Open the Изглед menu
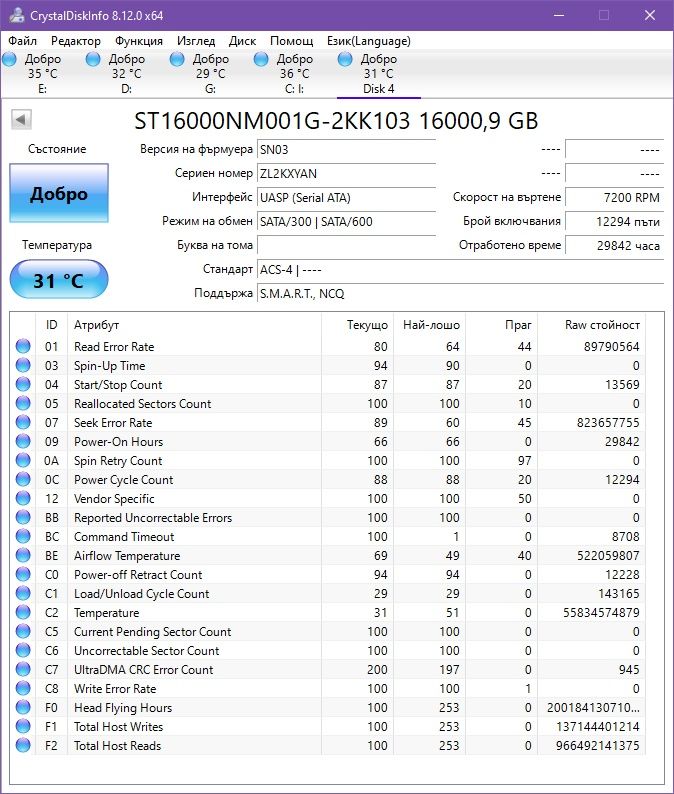 tap(196, 41)
